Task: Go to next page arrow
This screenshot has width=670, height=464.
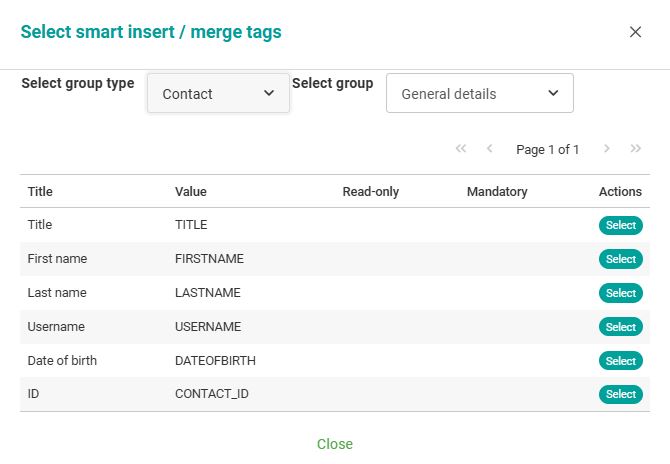Action: tap(606, 149)
